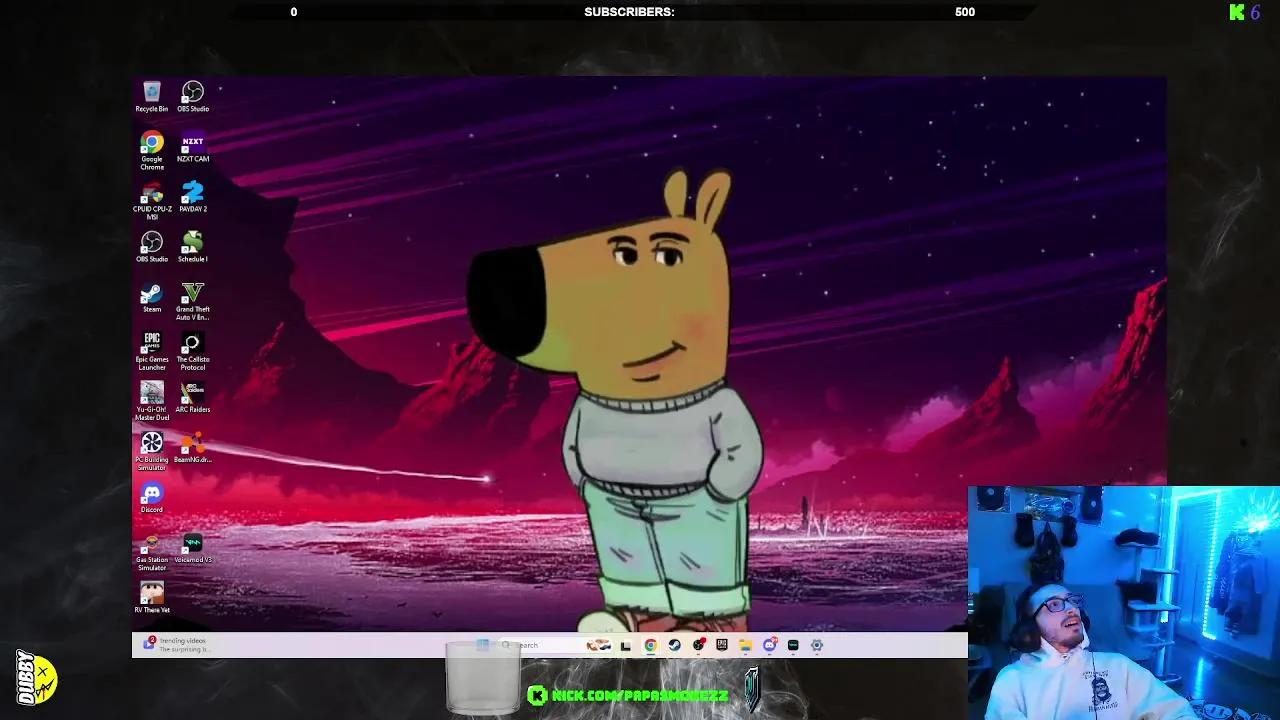The height and width of the screenshot is (720, 1280).
Task: Open Epic Games Launcher desktop icon
Action: (x=152, y=351)
